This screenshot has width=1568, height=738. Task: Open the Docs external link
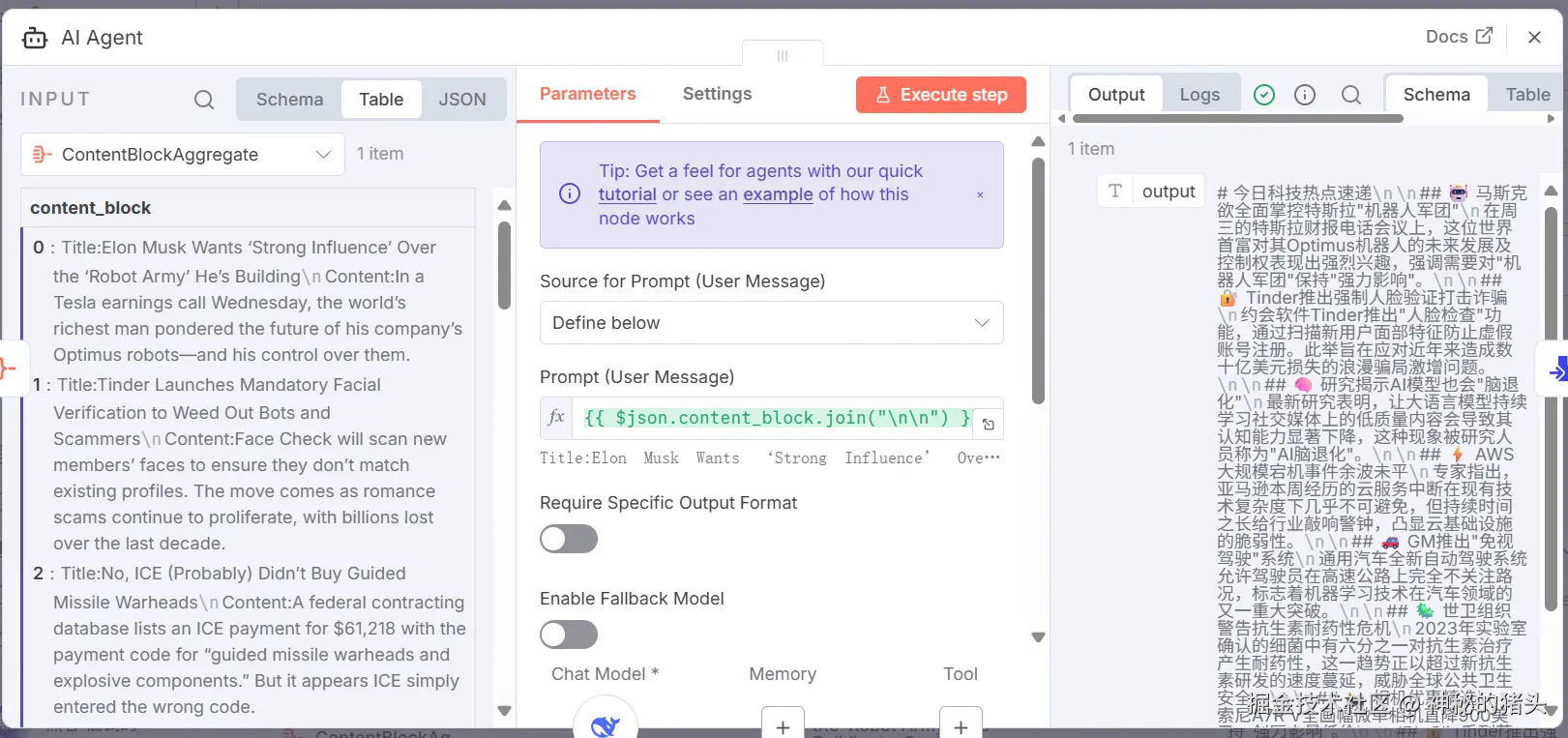point(1459,36)
